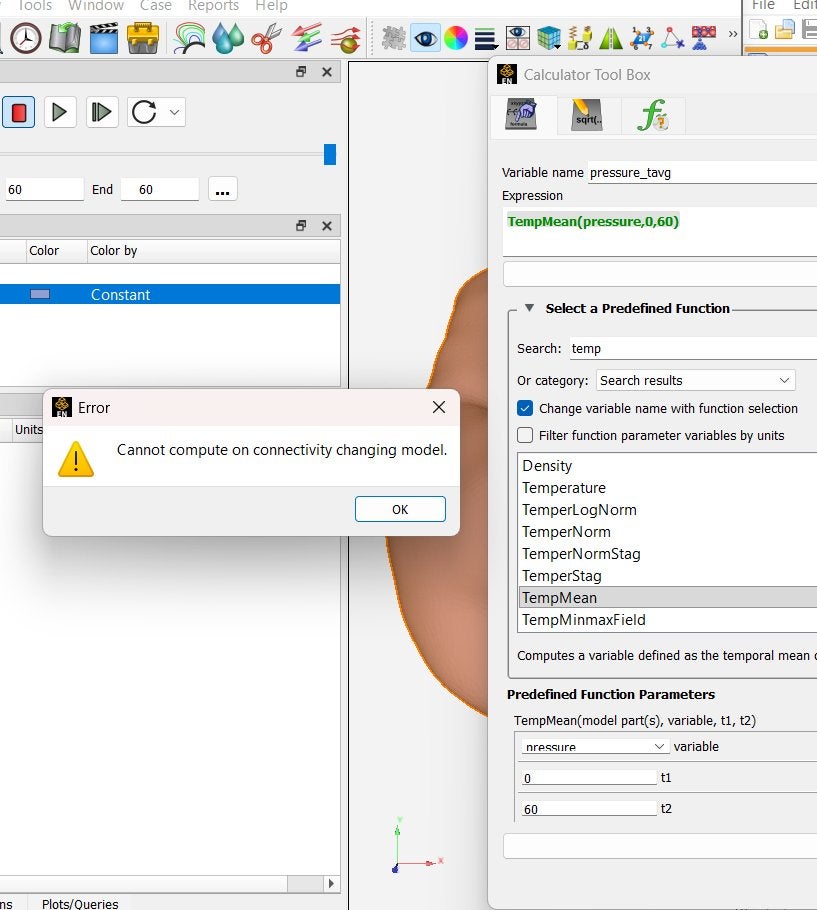Screen dimensions: 817x910
Task: Enable Filter function parameter variables by units
Action: 525,435
